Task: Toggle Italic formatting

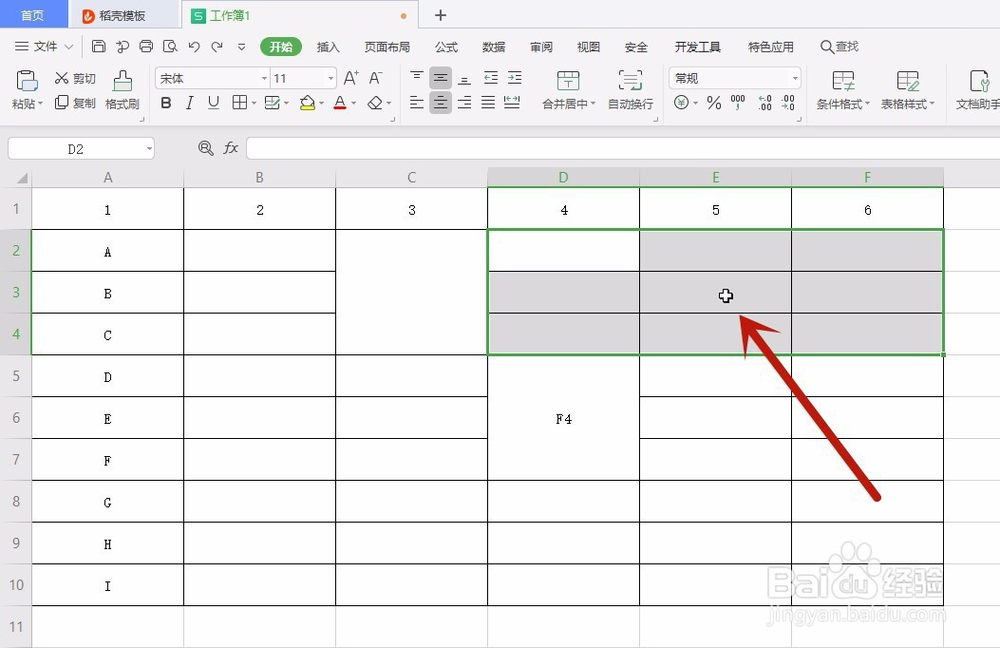Action: click(x=189, y=103)
